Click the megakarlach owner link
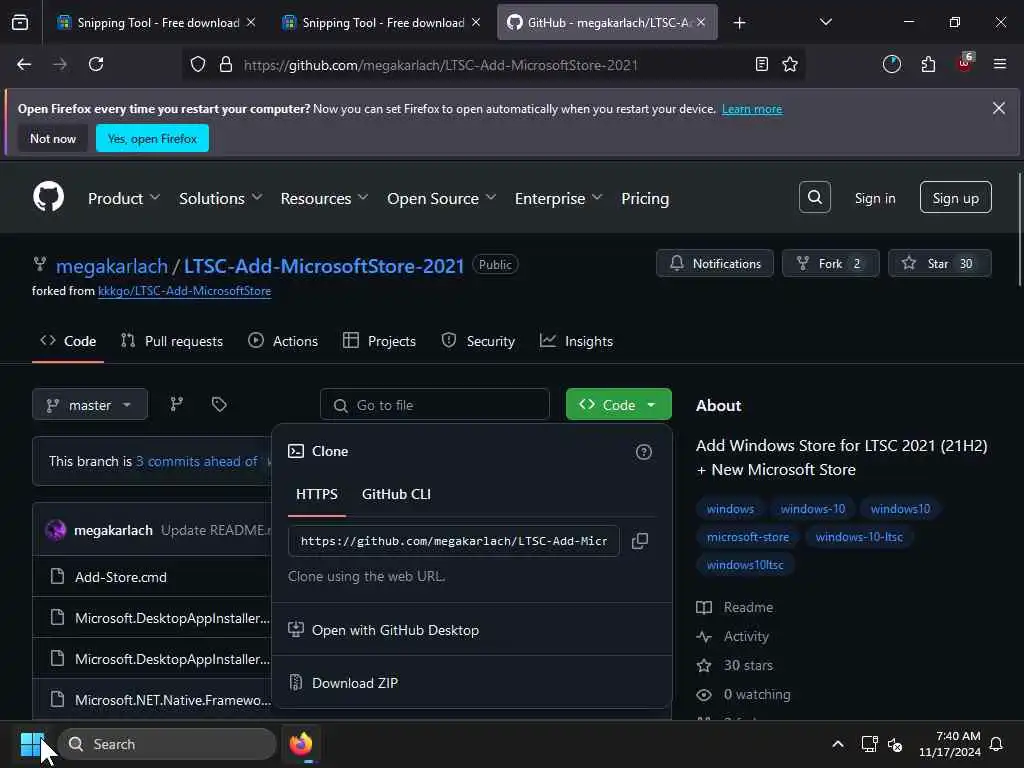The height and width of the screenshot is (768, 1024). point(112,266)
